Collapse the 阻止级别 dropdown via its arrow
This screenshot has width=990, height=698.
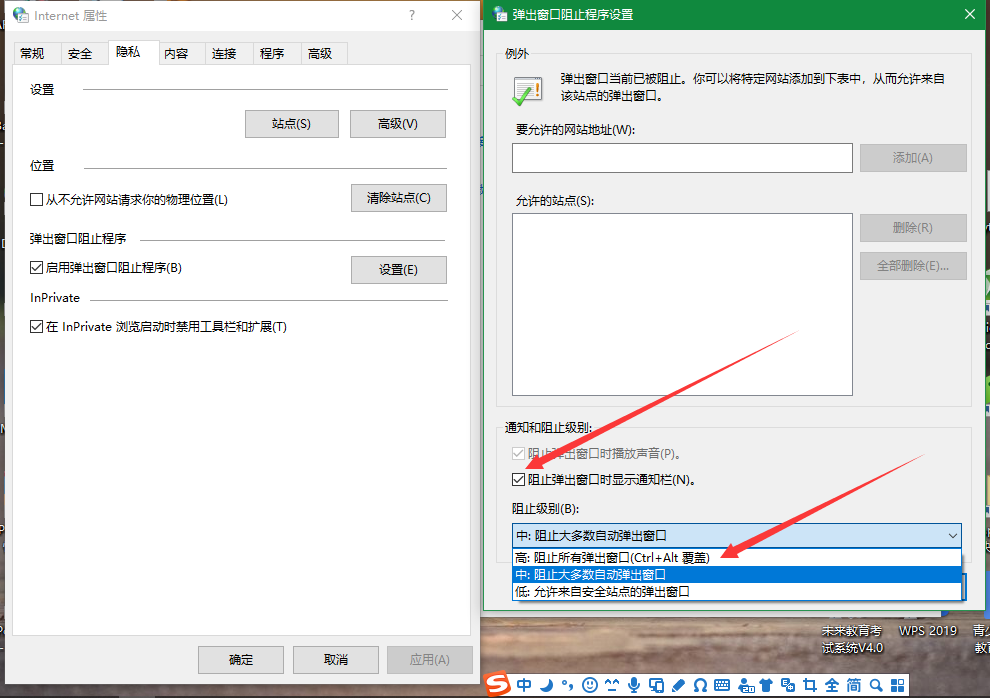[x=950, y=536]
